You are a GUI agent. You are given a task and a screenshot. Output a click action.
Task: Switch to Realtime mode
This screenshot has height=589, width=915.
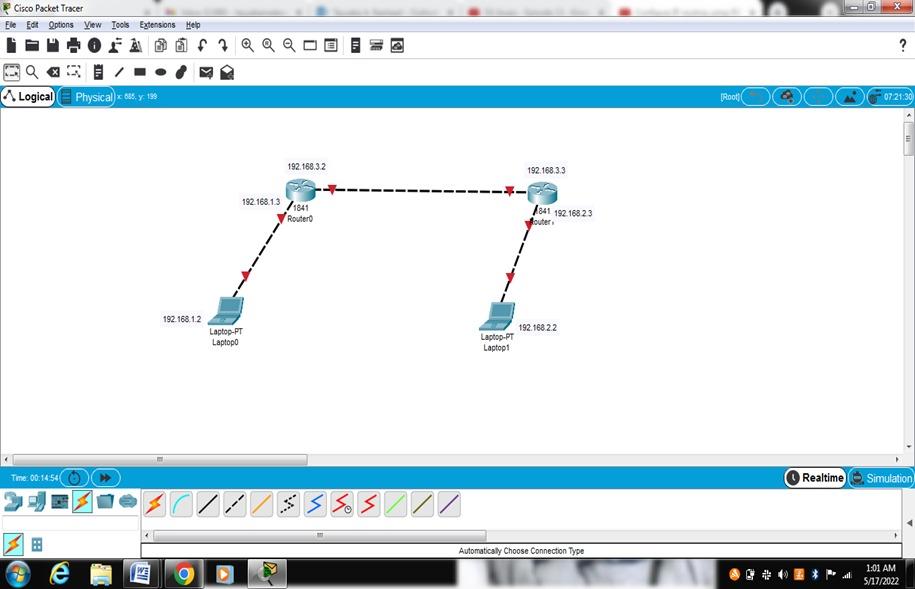[815, 478]
